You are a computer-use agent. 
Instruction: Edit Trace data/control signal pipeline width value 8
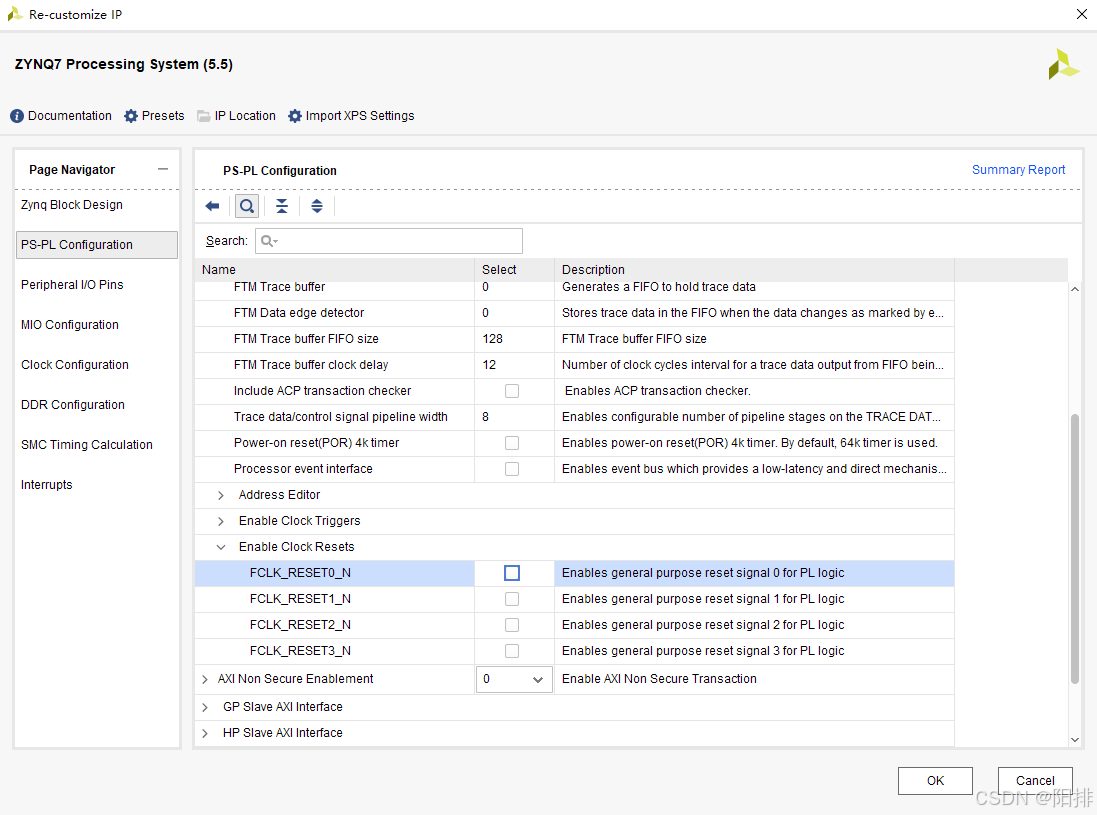click(x=514, y=417)
